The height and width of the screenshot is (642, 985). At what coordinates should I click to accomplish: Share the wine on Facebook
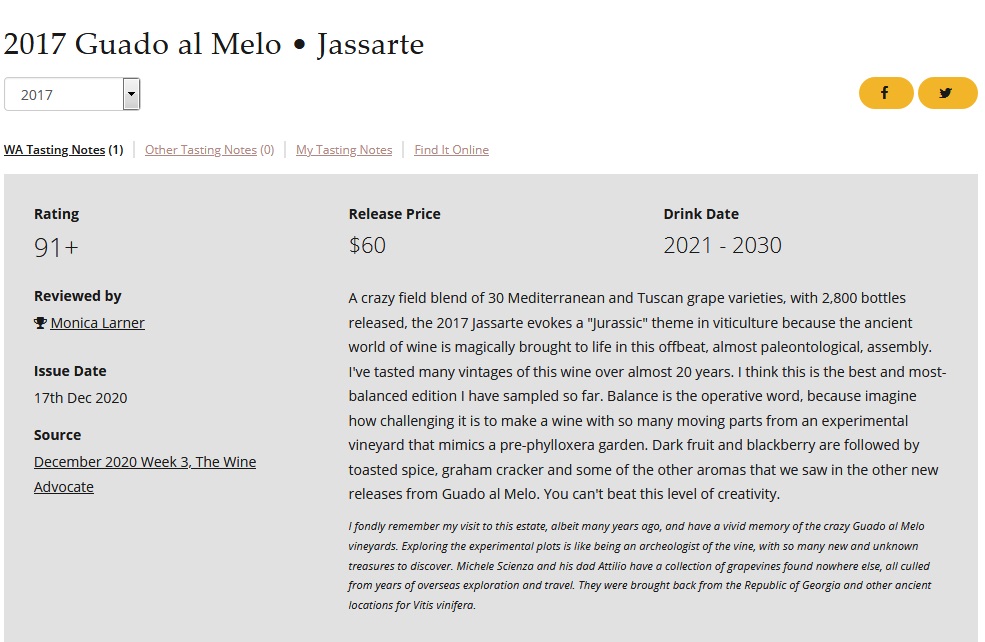[x=886, y=93]
